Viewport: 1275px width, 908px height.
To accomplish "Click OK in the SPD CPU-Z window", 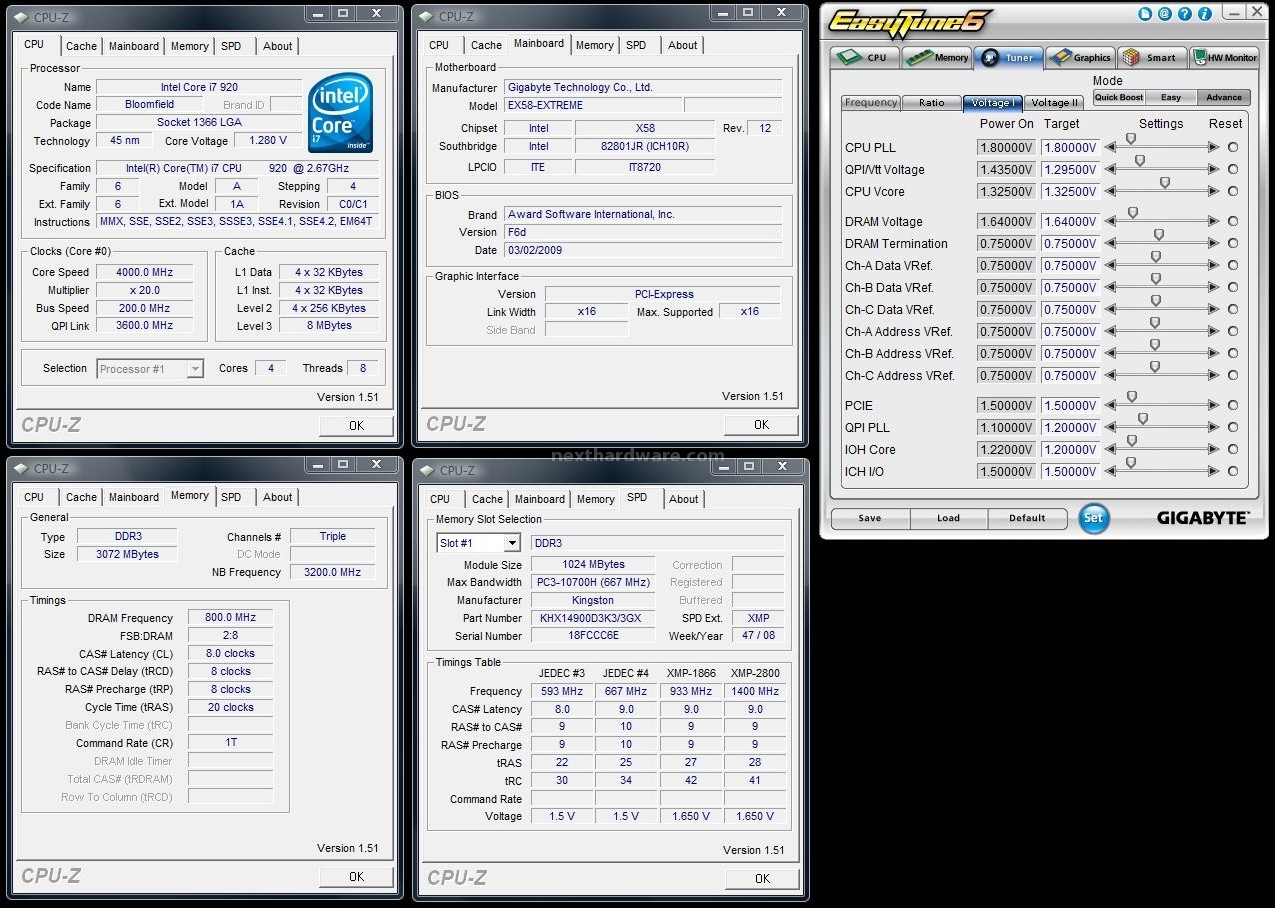I will [762, 878].
